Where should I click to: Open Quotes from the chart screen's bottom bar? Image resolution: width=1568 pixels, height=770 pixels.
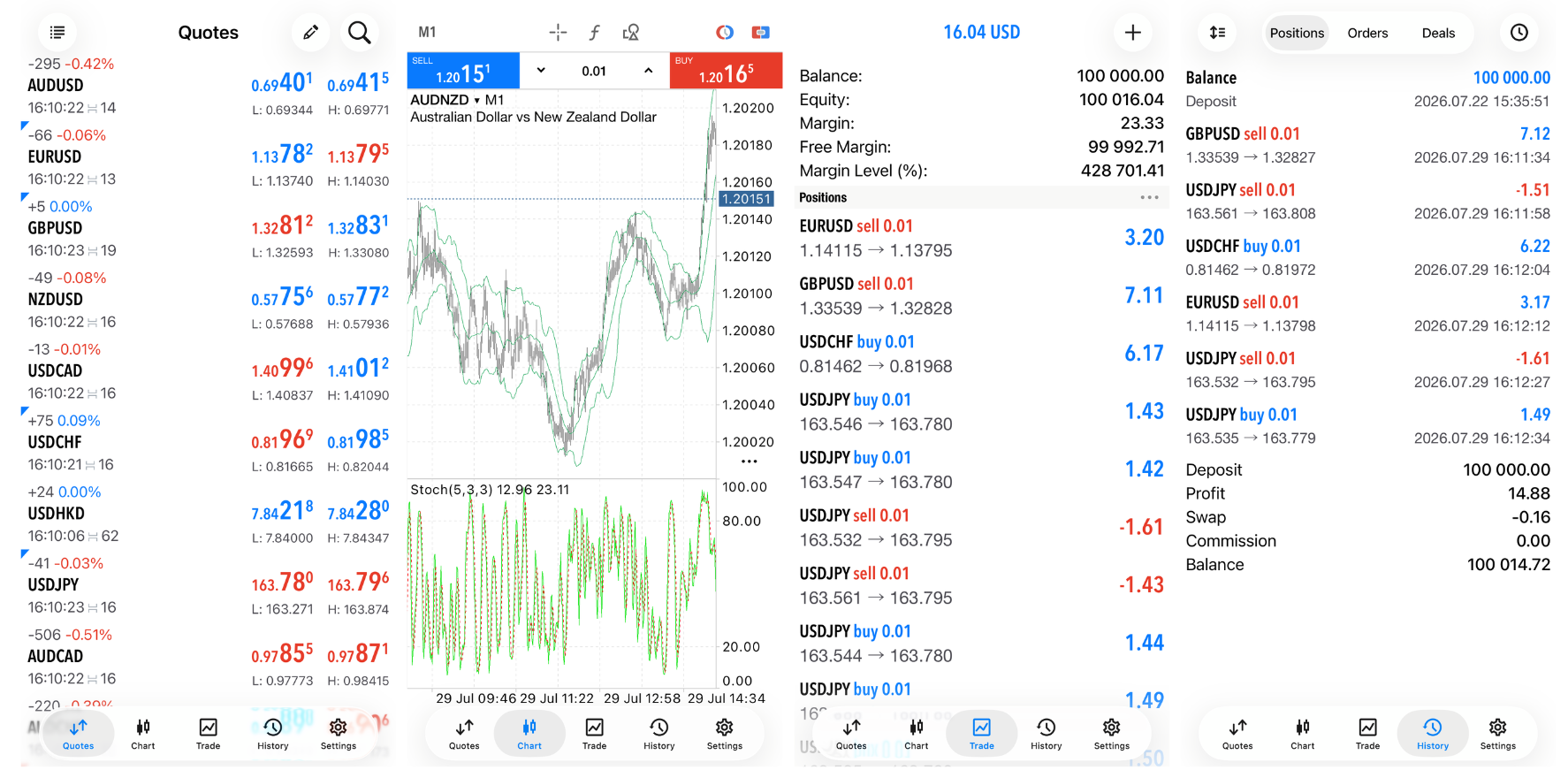point(464,734)
